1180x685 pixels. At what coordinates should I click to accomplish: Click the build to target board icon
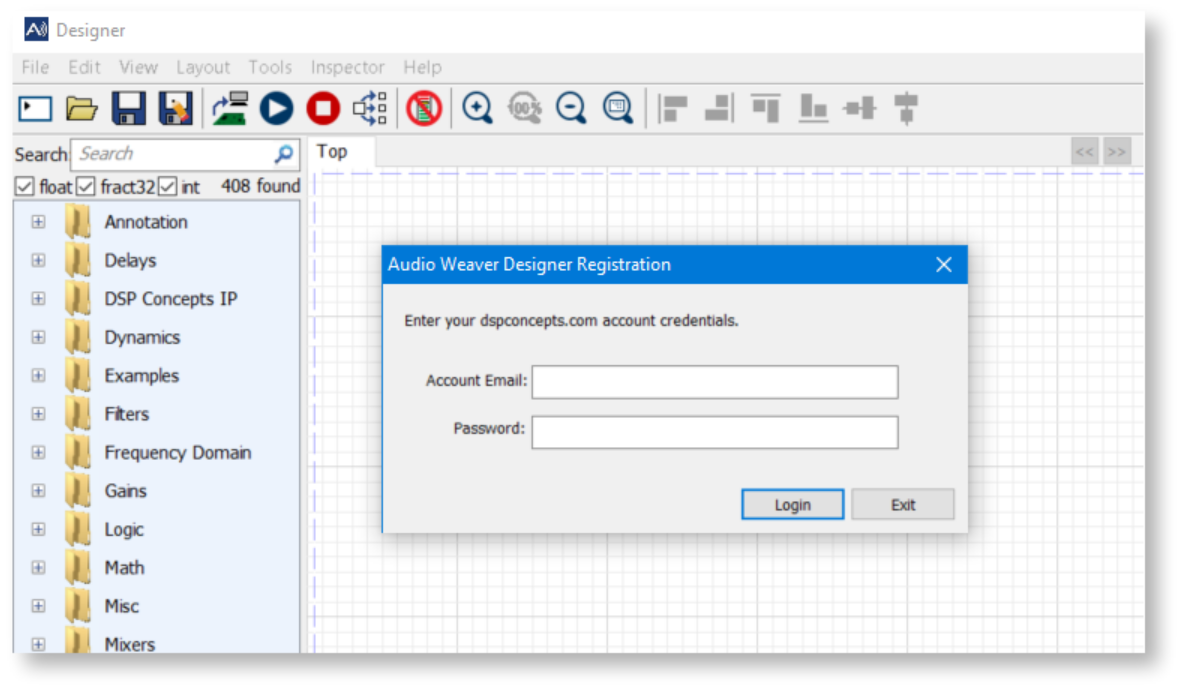[230, 108]
